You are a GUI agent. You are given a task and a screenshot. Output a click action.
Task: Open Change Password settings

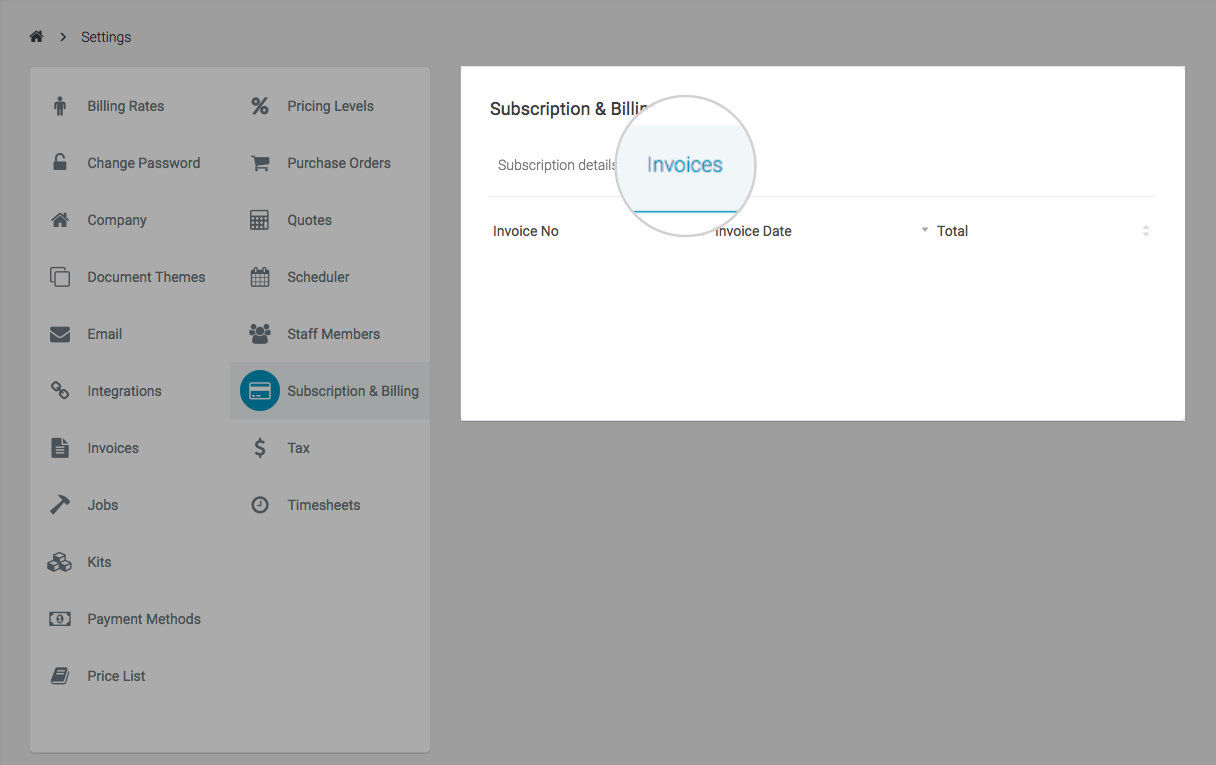(143, 163)
